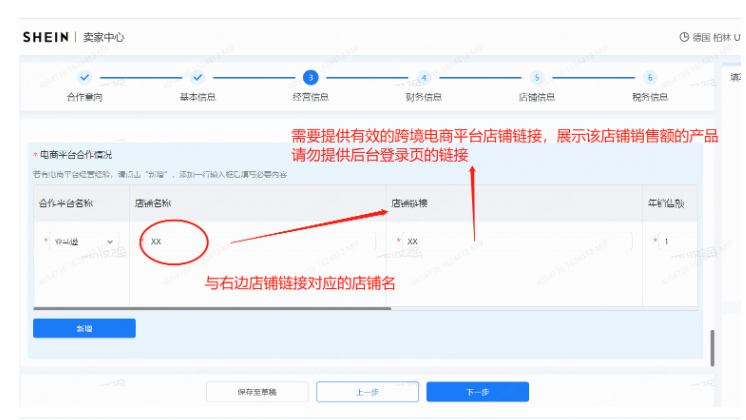
Task: Proceed with the 下一步 button
Action: pos(477,392)
